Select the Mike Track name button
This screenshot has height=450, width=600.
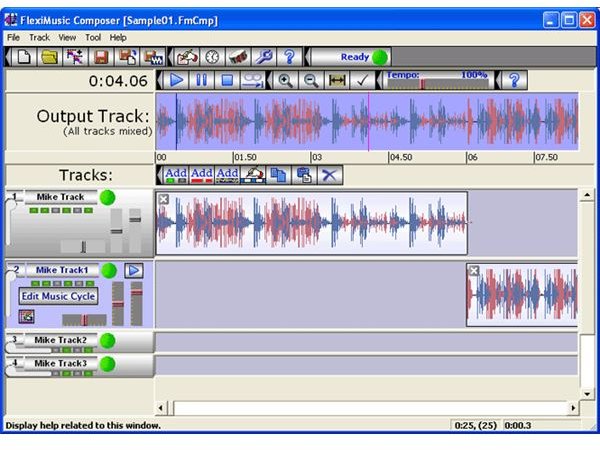pos(60,197)
